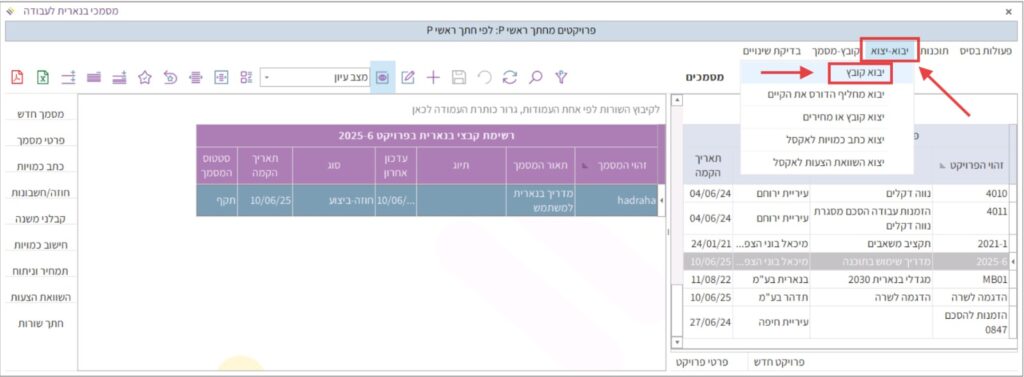Image resolution: width=1024 pixels, height=377 pixels.
Task: Export to PDF using the red PDF icon
Action: tap(18, 77)
